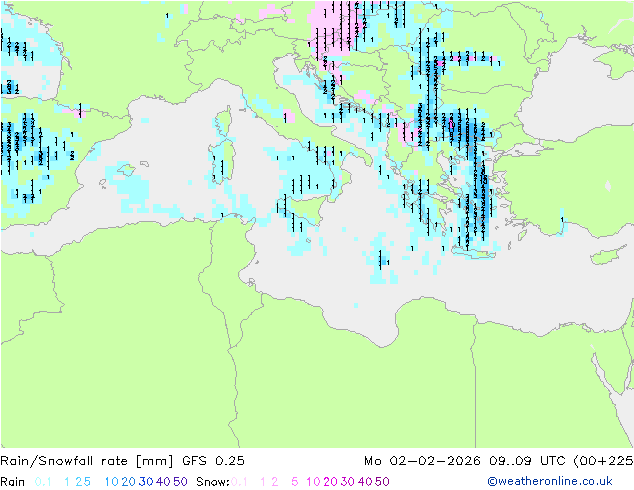Screen dimensions: 634x490
Task: Click the island of Sardinia on the map
Action: [222, 160]
